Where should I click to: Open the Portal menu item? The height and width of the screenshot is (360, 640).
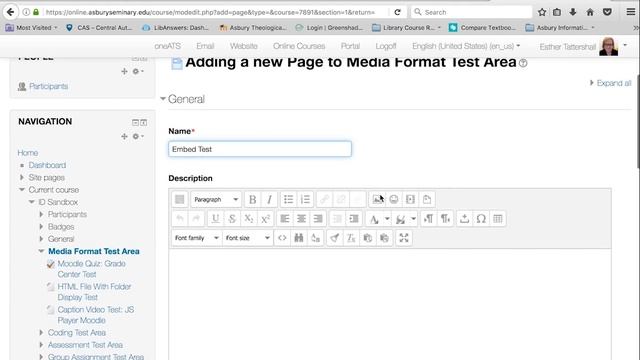pos(350,46)
